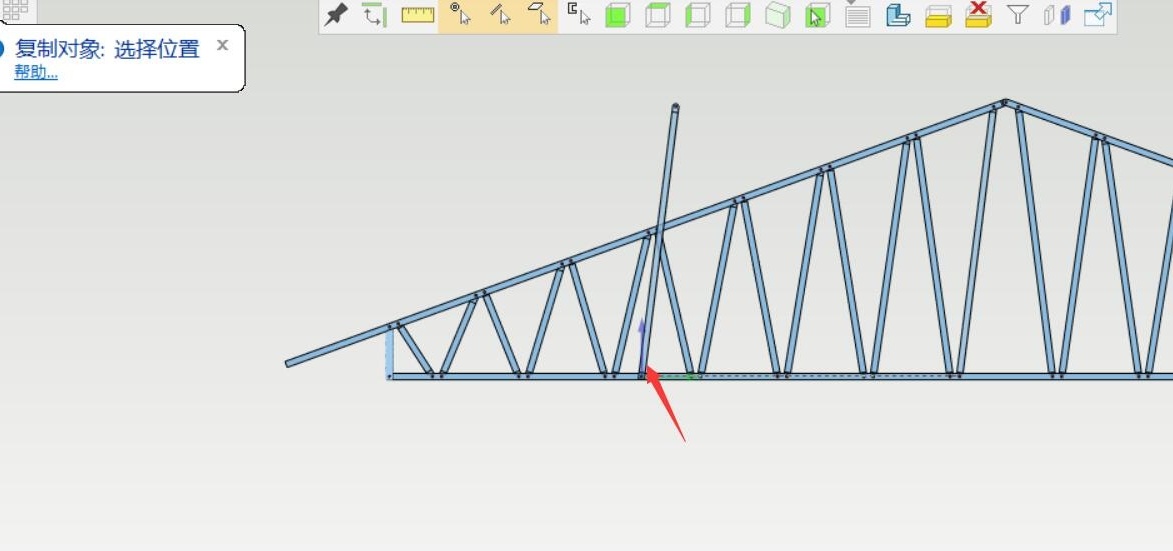This screenshot has width=1173, height=551.
Task: Click the pale green angled box icon
Action: coord(777,15)
